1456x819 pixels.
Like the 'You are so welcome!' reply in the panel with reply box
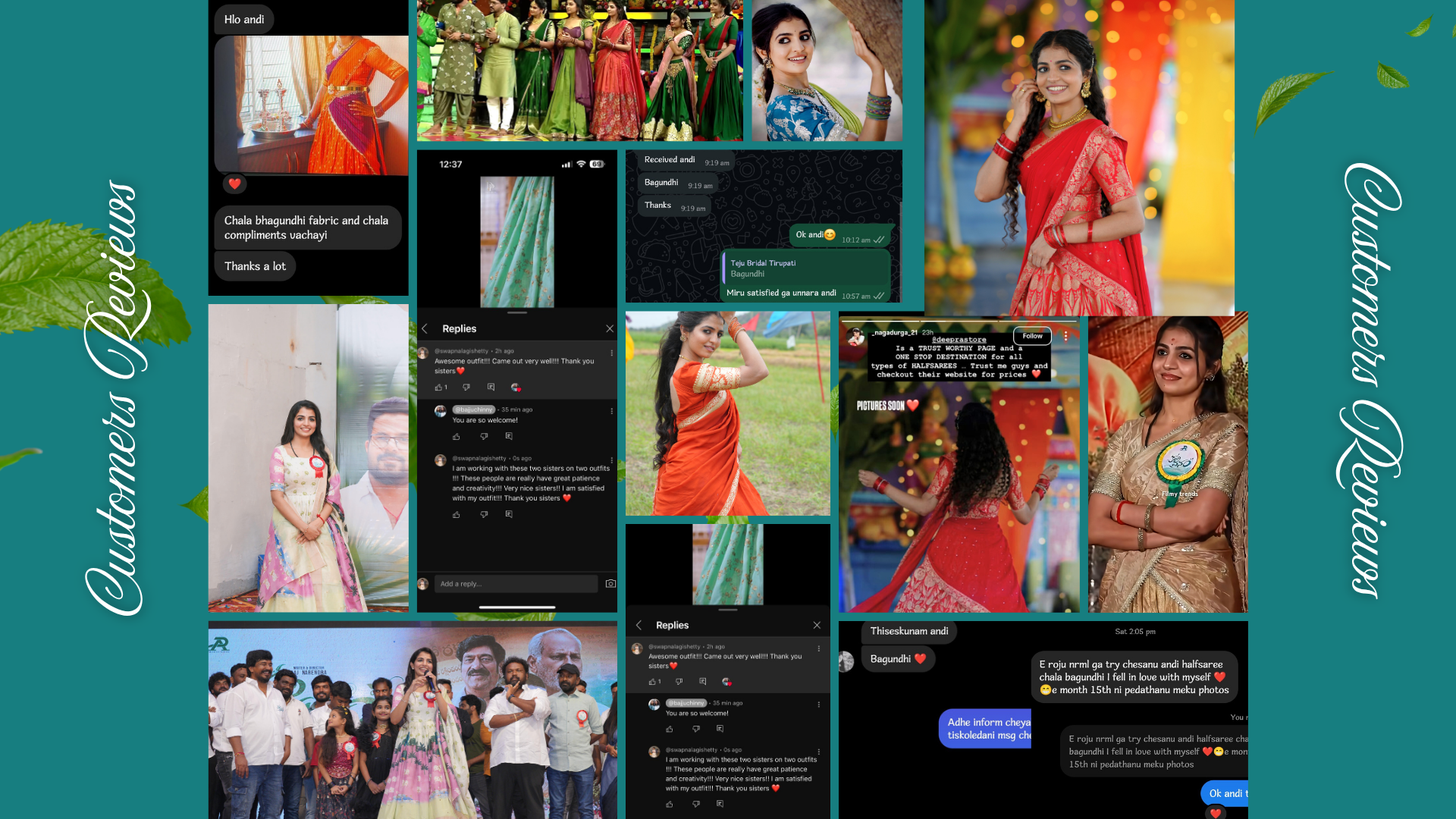(x=457, y=437)
